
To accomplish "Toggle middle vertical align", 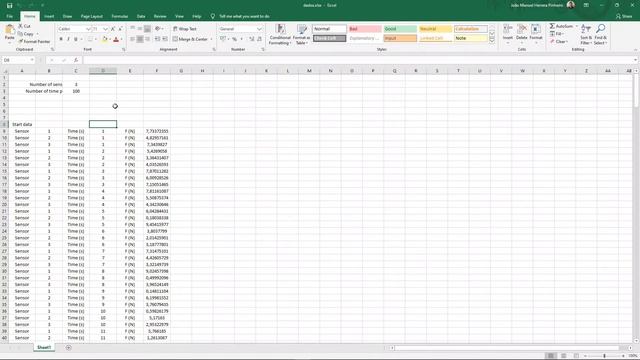I will (x=140, y=29).
